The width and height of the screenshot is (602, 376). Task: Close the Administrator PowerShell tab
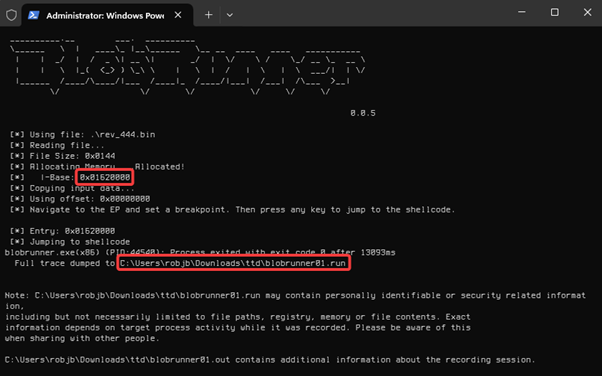click(x=178, y=15)
